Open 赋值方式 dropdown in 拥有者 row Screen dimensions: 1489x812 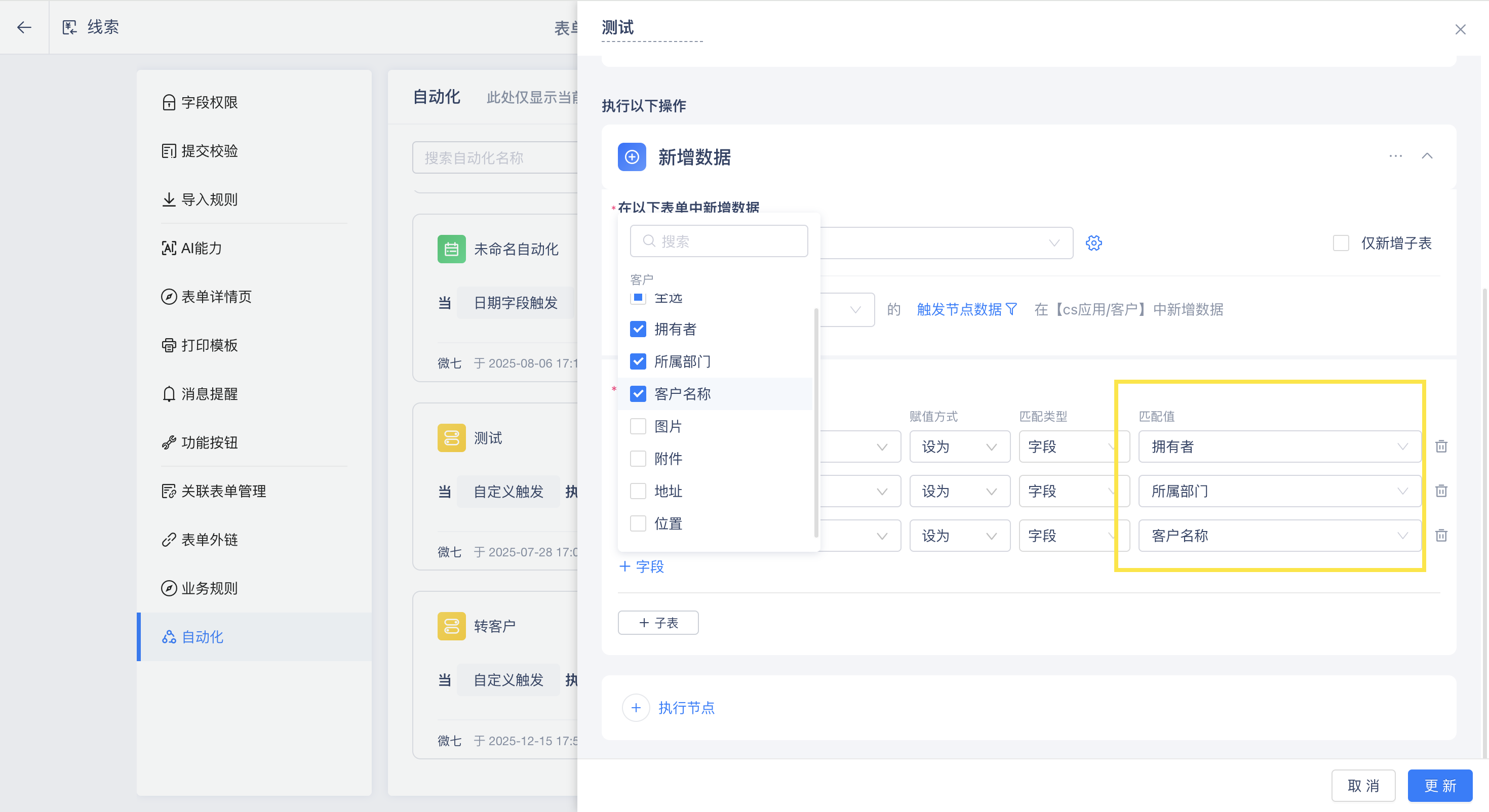960,446
